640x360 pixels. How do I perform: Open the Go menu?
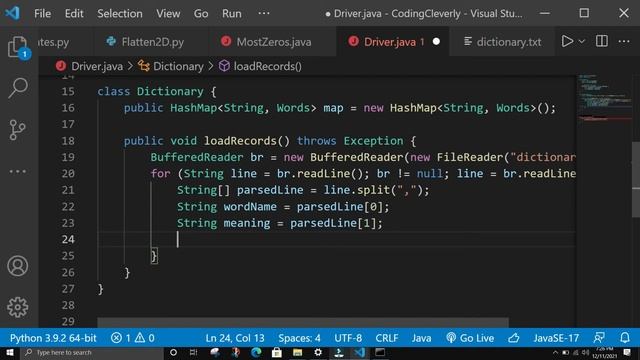pos(201,13)
